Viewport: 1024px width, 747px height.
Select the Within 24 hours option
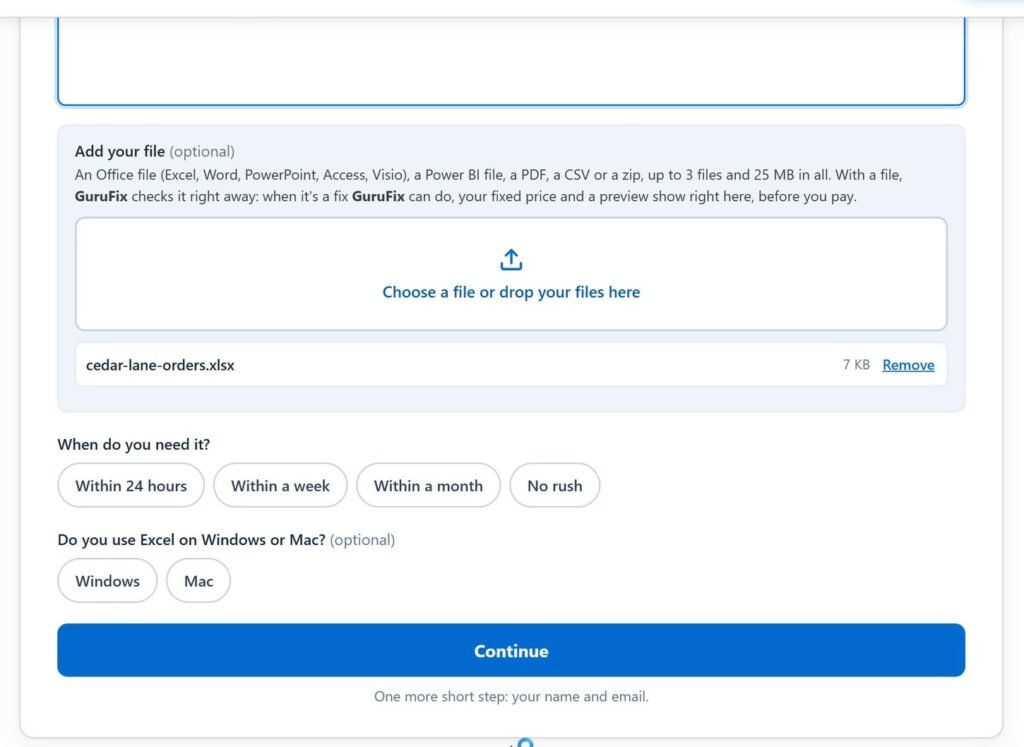(131, 485)
